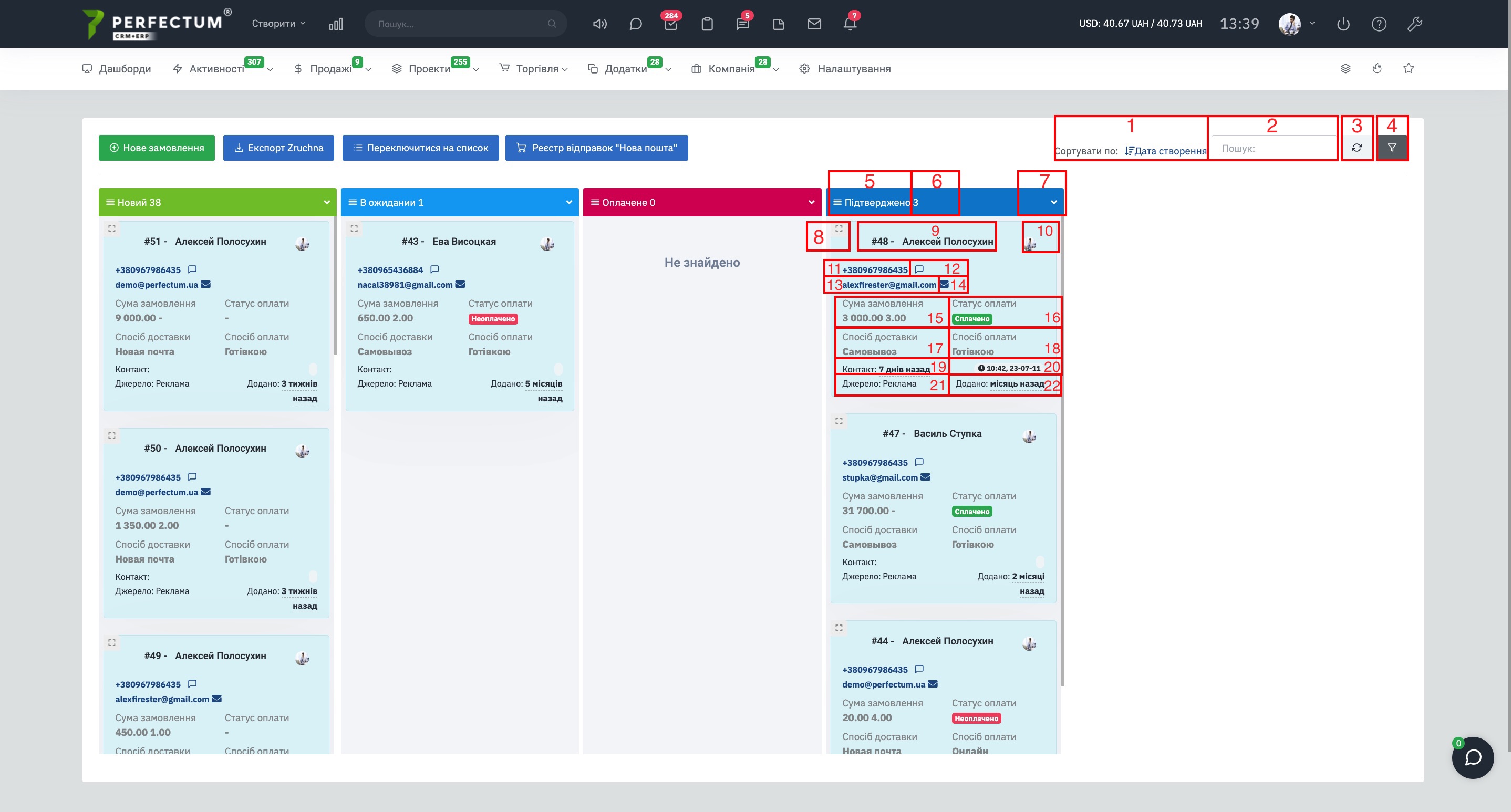The height and width of the screenshot is (812, 1511).
Task: Click the power logout icon
Action: tap(1343, 24)
